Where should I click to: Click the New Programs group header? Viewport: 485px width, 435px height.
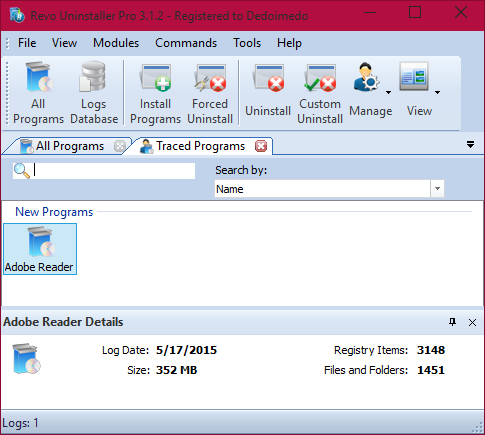(x=54, y=212)
